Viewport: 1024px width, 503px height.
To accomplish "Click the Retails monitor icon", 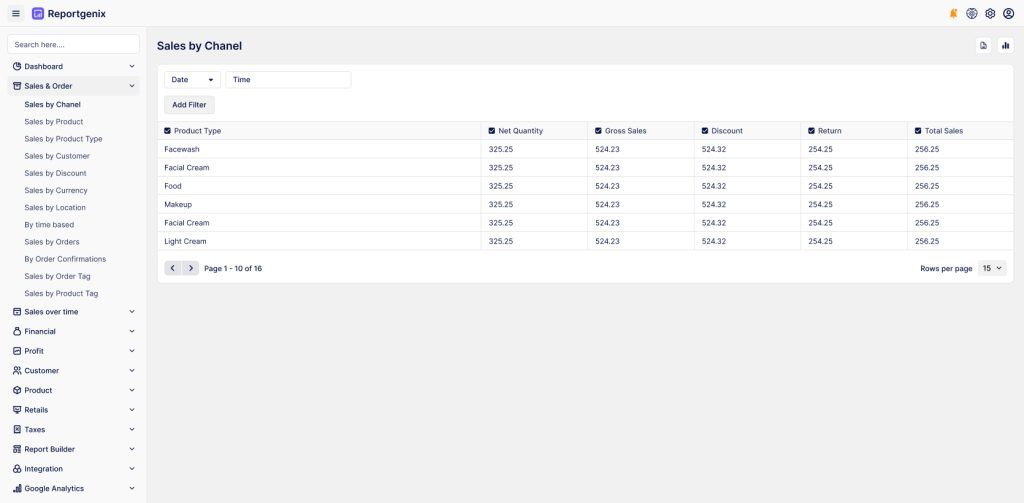I will pyautogui.click(x=17, y=410).
